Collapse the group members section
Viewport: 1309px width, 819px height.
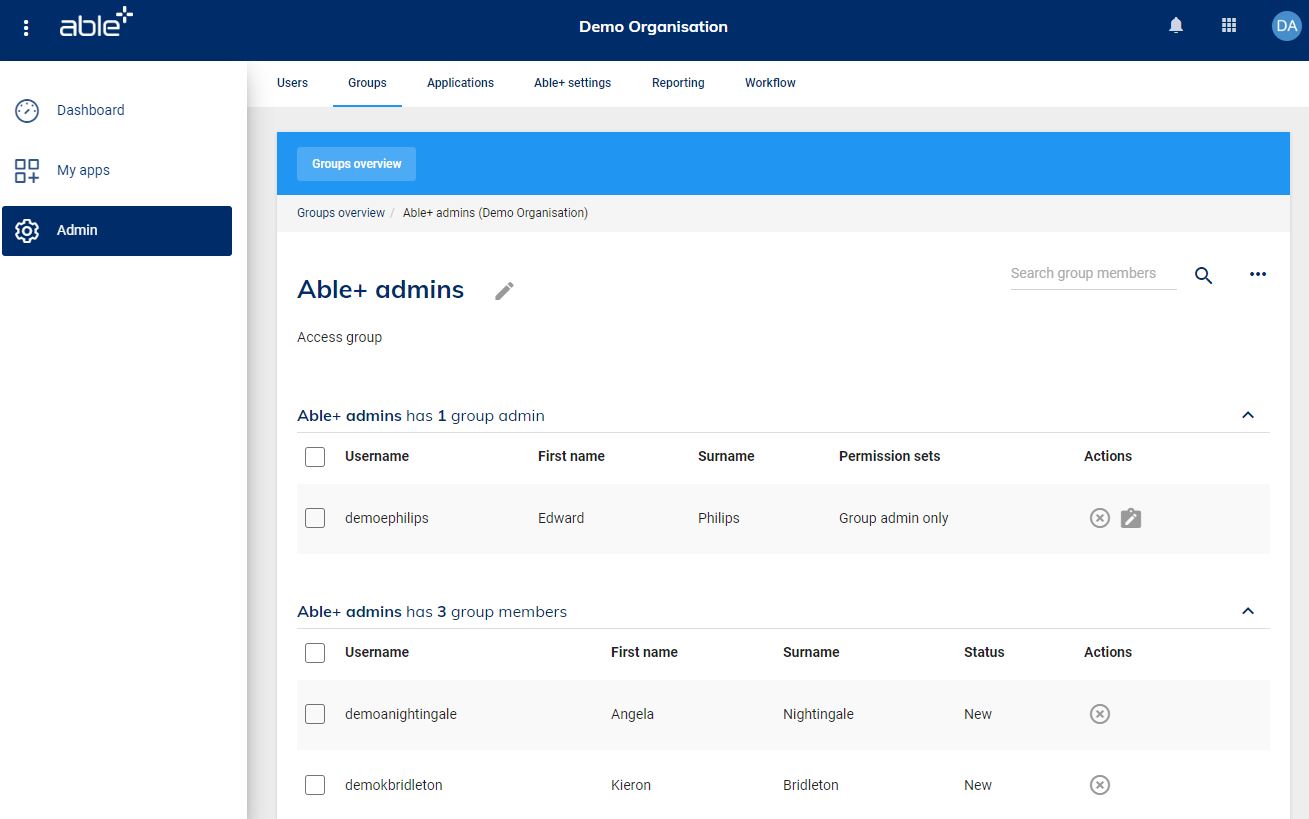(x=1247, y=611)
